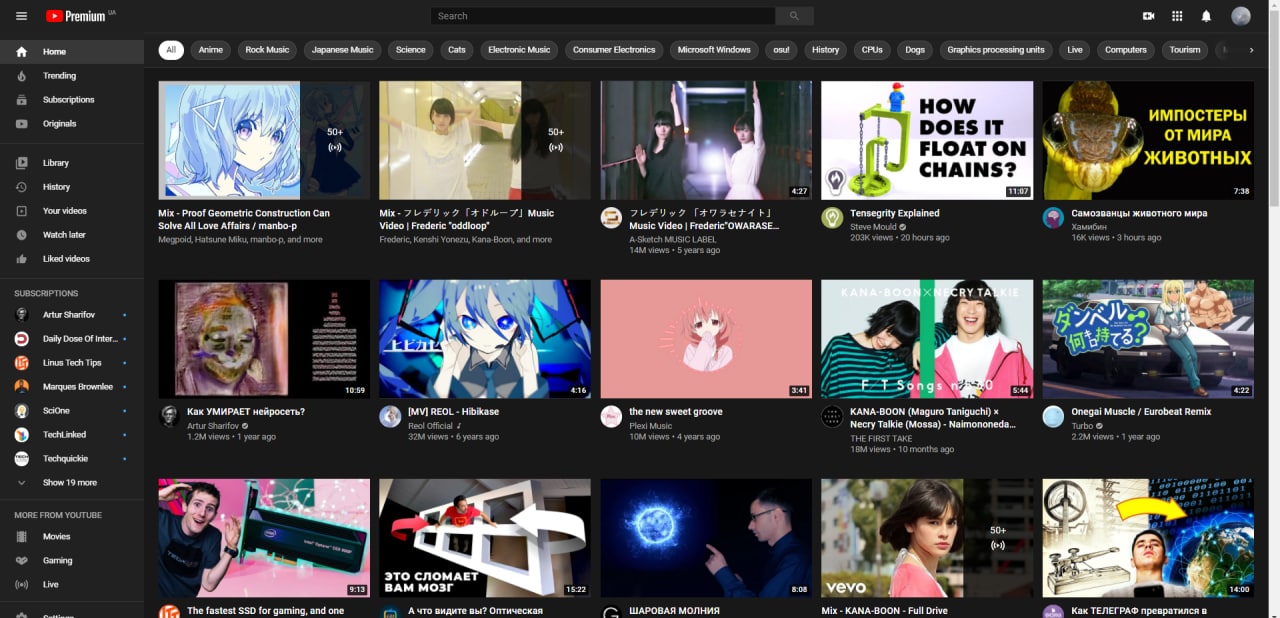Select the Consumer Electronics filter chip
This screenshot has height=618, width=1280.
point(614,50)
